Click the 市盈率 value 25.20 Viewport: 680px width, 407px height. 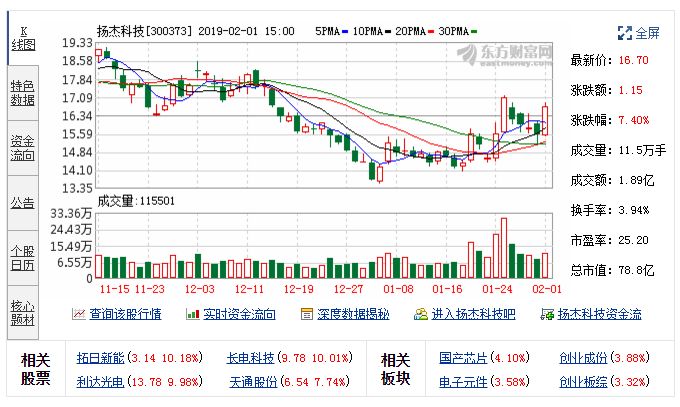(634, 240)
